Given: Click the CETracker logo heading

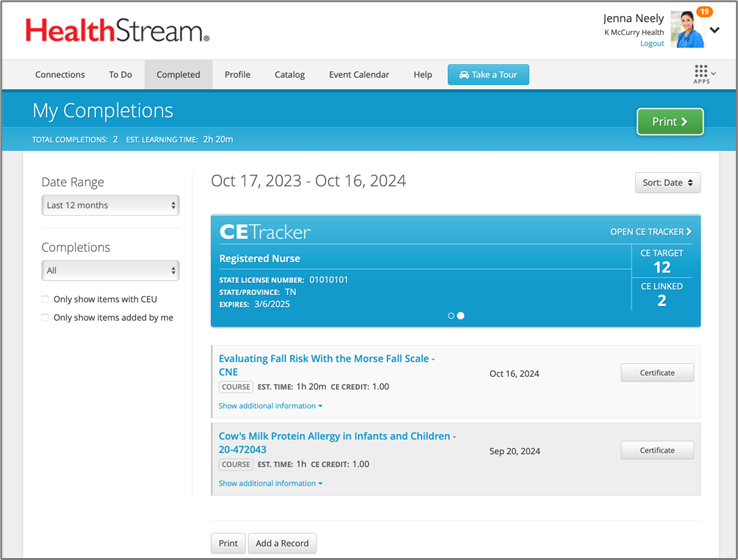Looking at the screenshot, I should pos(265,232).
